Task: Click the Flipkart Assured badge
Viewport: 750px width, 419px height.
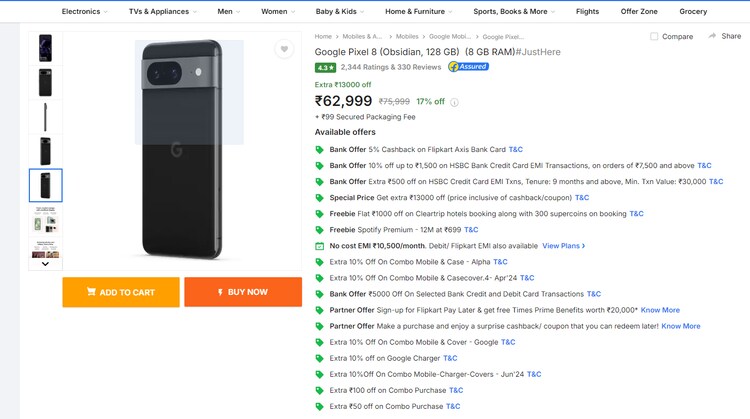Action: coord(468,67)
